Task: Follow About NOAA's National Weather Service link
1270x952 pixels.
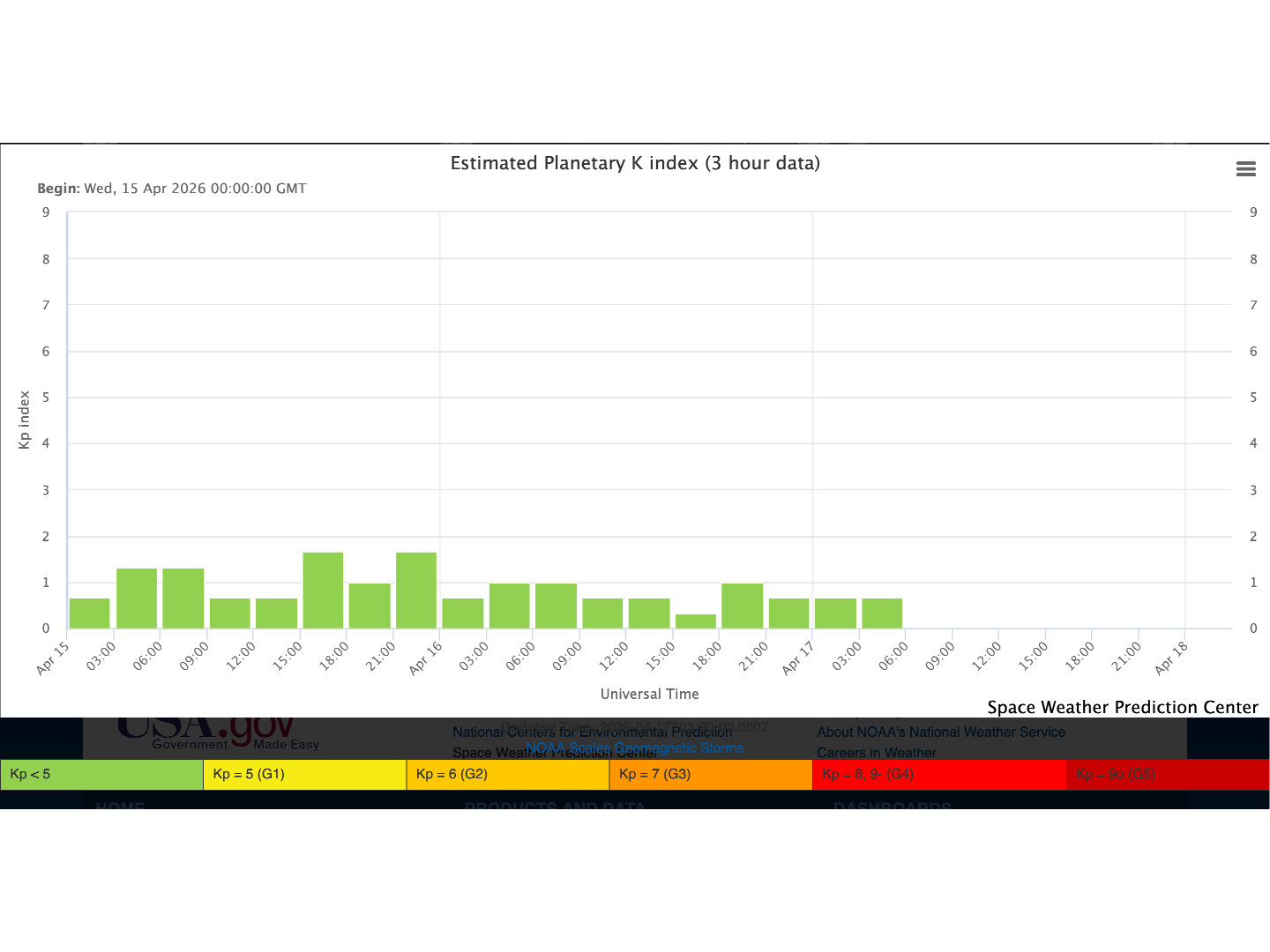Action: coord(940,732)
